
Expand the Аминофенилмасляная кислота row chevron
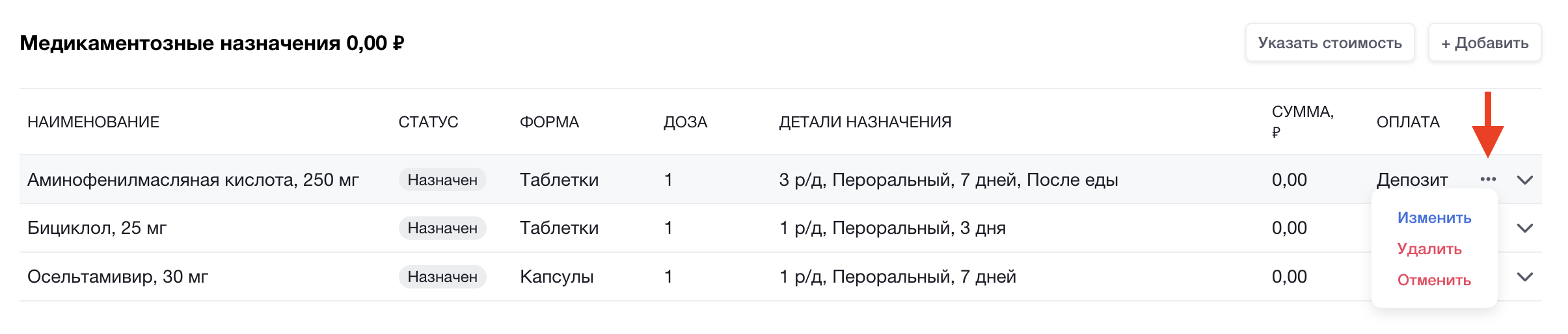point(1525,180)
